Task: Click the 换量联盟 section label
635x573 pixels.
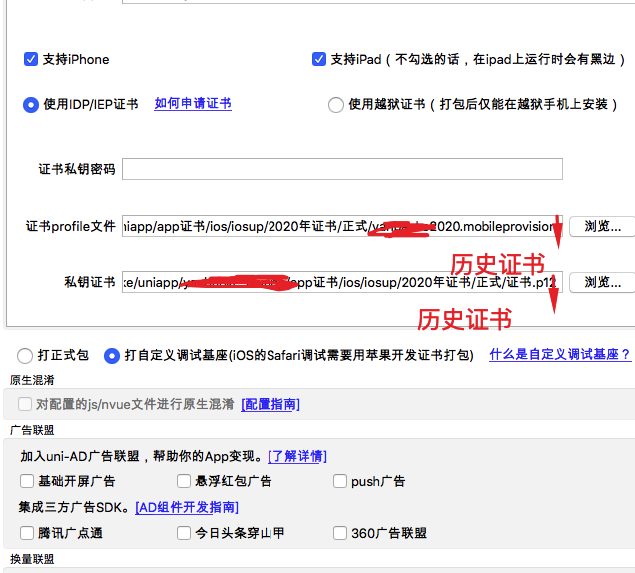Action: click(32, 559)
